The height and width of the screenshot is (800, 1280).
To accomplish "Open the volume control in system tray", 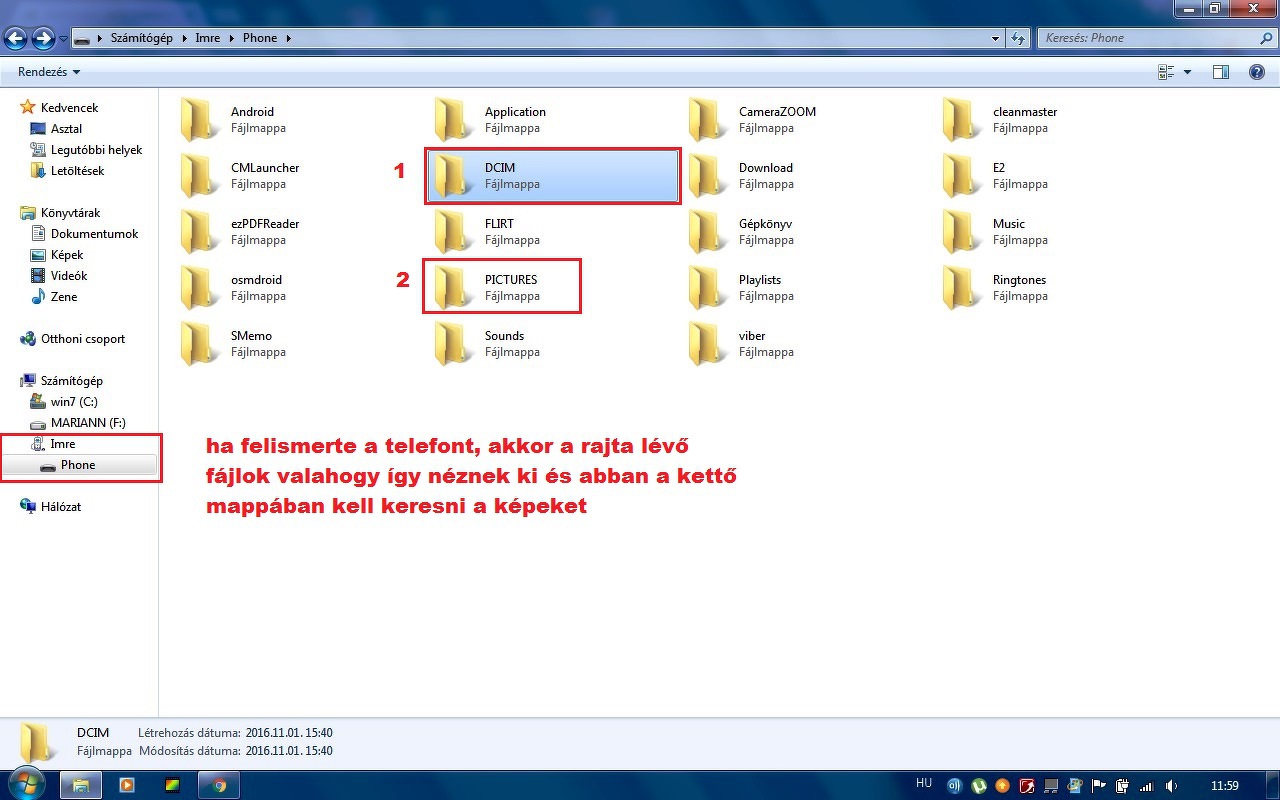I will 1172,785.
